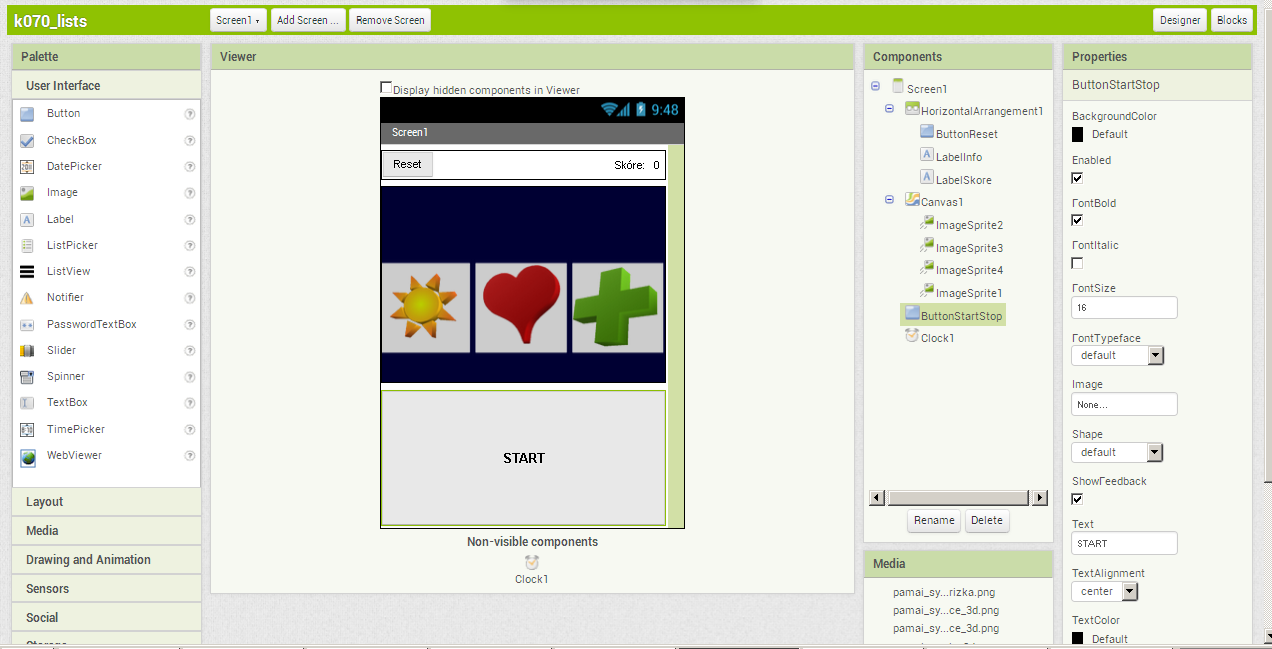Expand the Media palette section
Screen dimensions: 1272x649
pyautogui.click(x=107, y=531)
